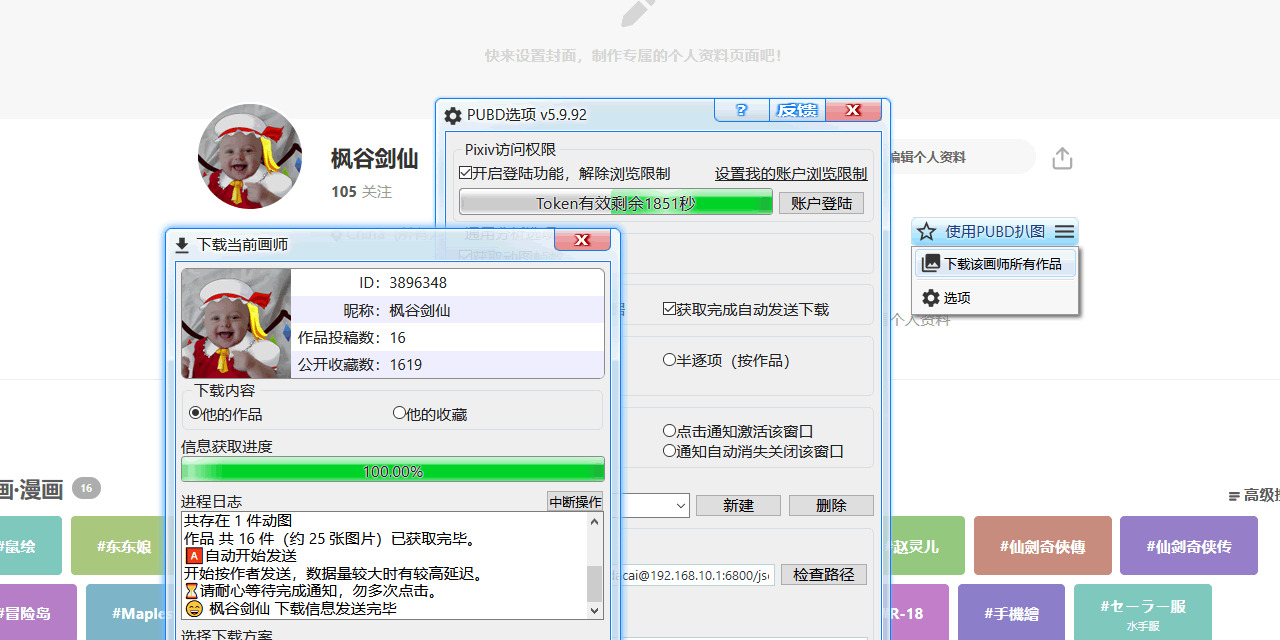Click the pencil edit cover icon
Viewport: 1280px width, 640px height.
(640, 12)
